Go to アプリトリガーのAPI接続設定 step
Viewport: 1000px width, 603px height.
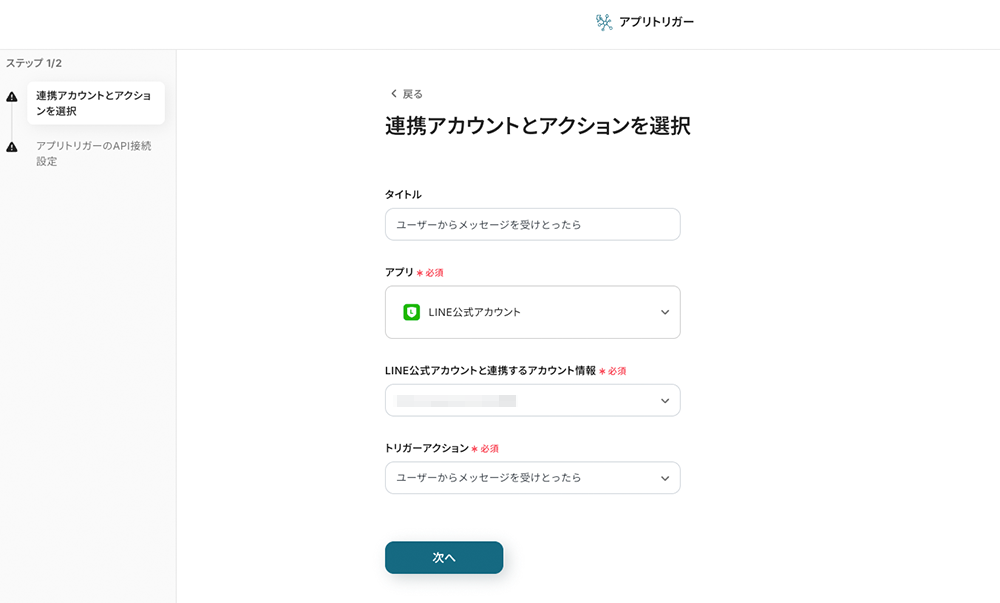[x=94, y=153]
